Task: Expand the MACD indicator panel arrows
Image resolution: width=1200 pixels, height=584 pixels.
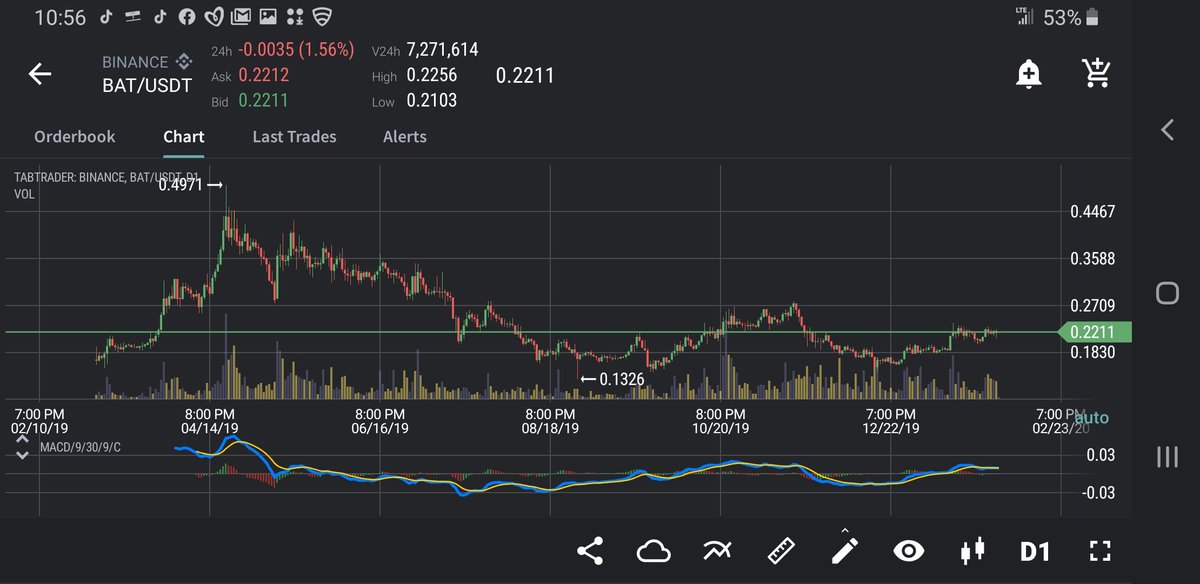Action: click(22, 449)
